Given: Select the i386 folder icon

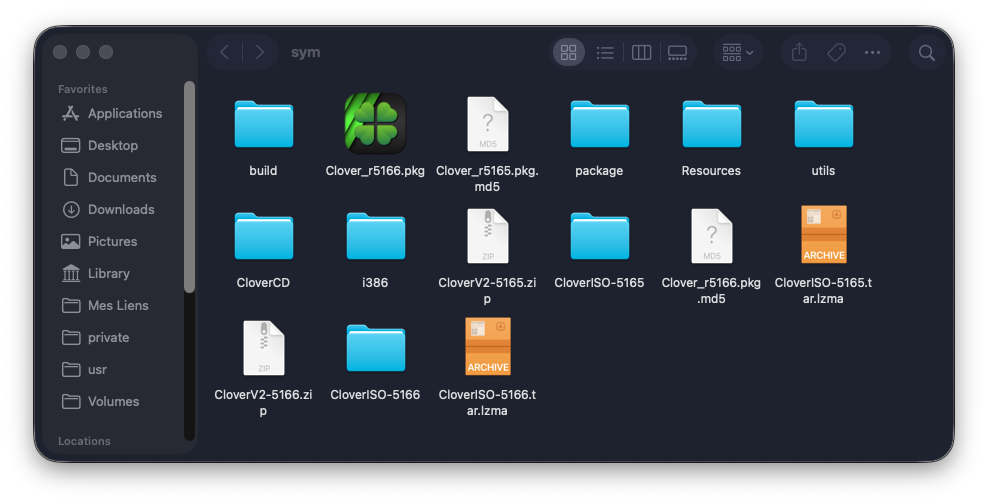Looking at the screenshot, I should pos(375,236).
